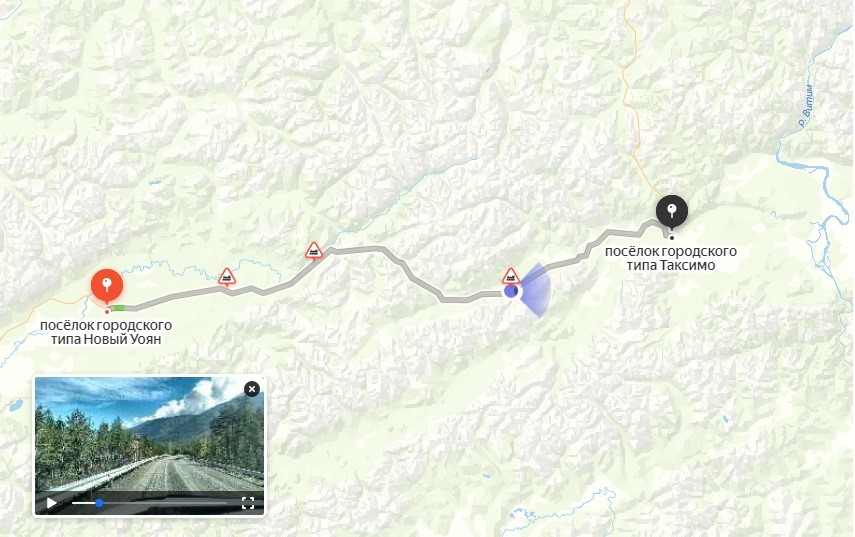The width and height of the screenshot is (855, 537).
Task: Click the black destination pin at Таксимо
Action: click(672, 211)
